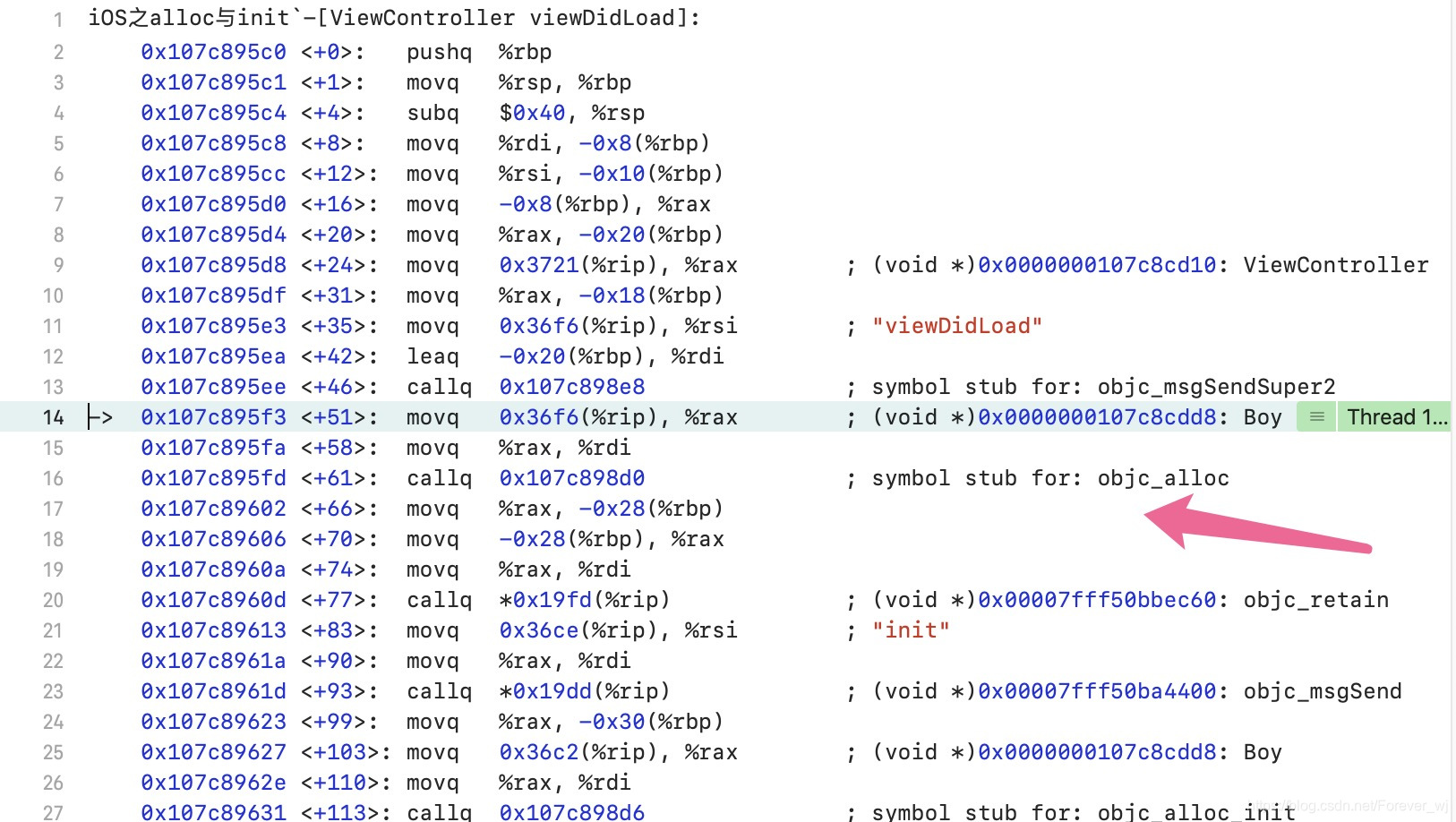Click line number 1 in the gutter
This screenshot has height=822, width=1456.
(x=58, y=20)
